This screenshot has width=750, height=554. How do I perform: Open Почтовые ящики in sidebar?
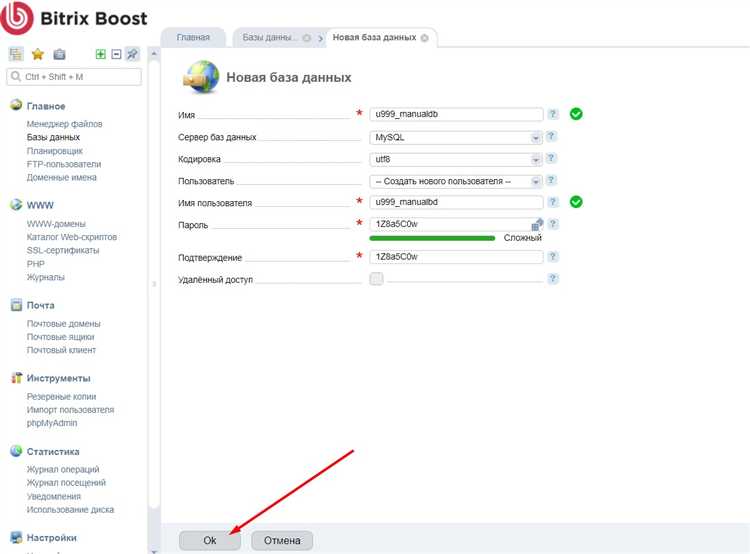coord(61,337)
